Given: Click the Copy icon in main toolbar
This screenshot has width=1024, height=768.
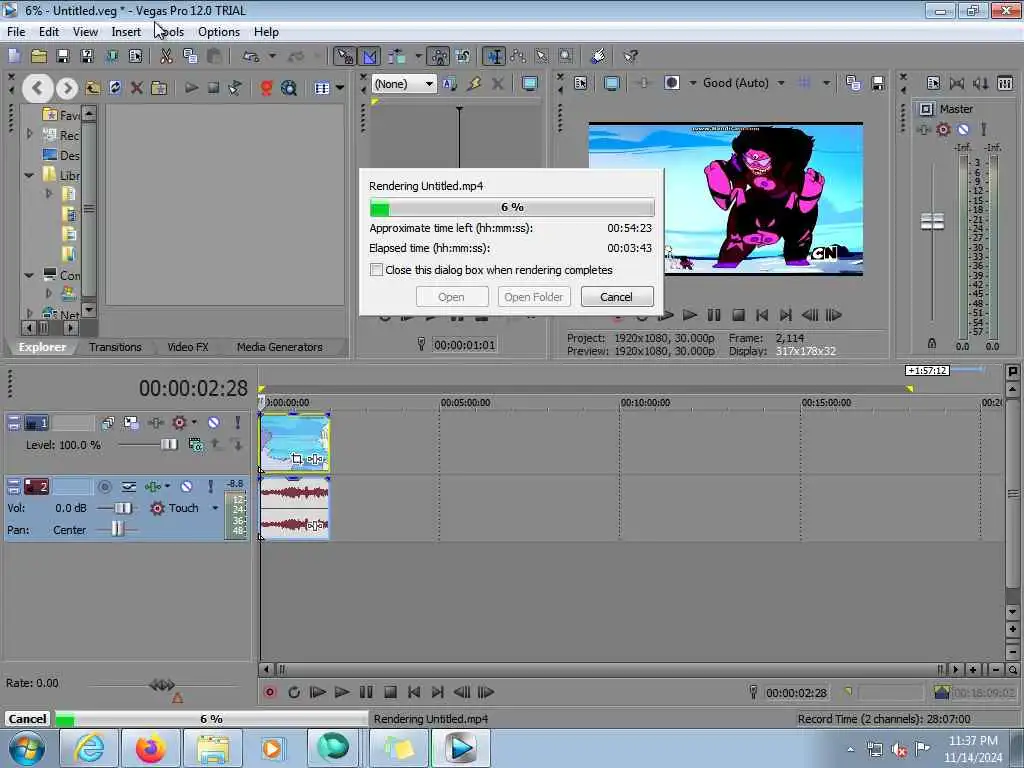Looking at the screenshot, I should pyautogui.click(x=190, y=56).
